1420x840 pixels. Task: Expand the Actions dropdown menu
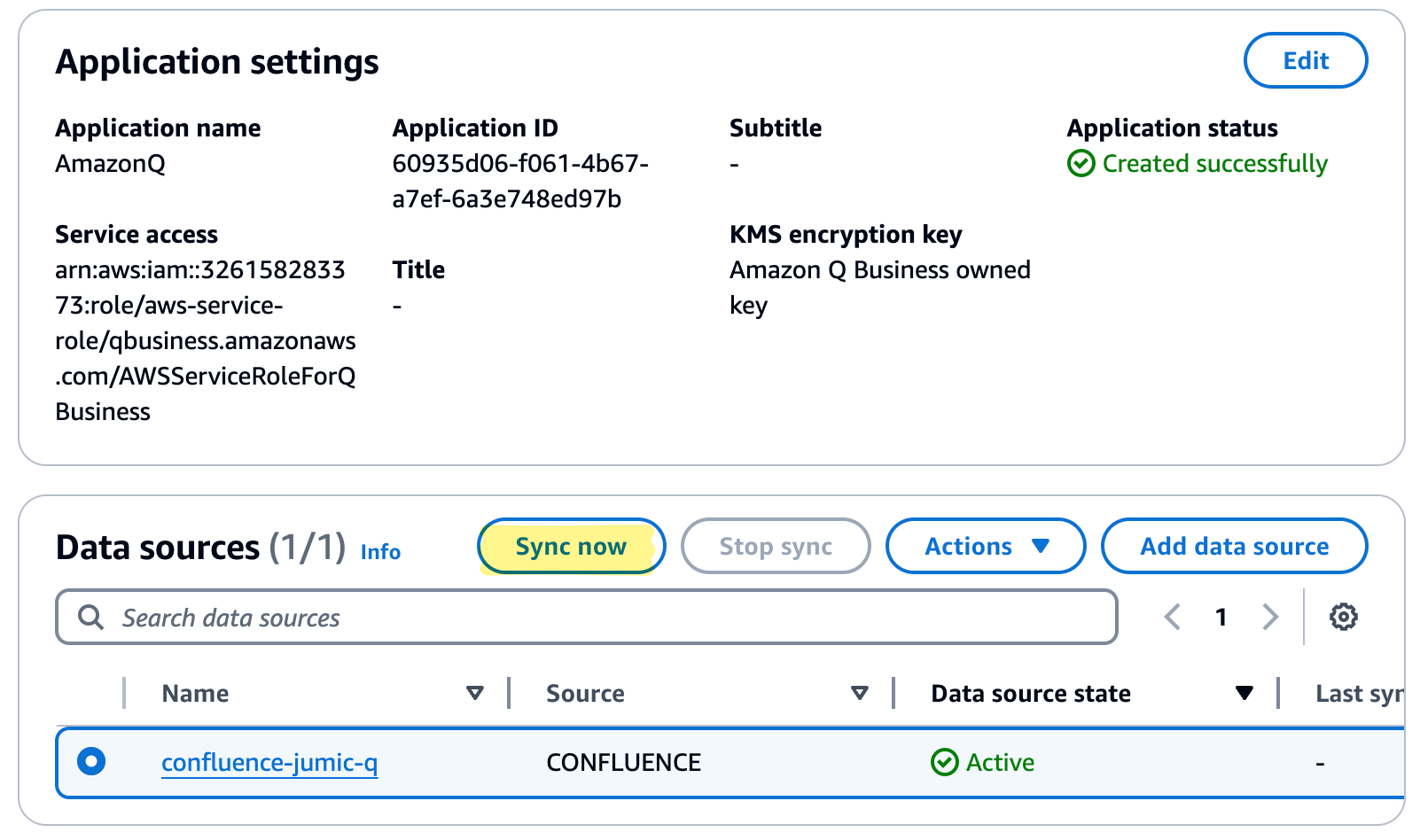(x=986, y=546)
